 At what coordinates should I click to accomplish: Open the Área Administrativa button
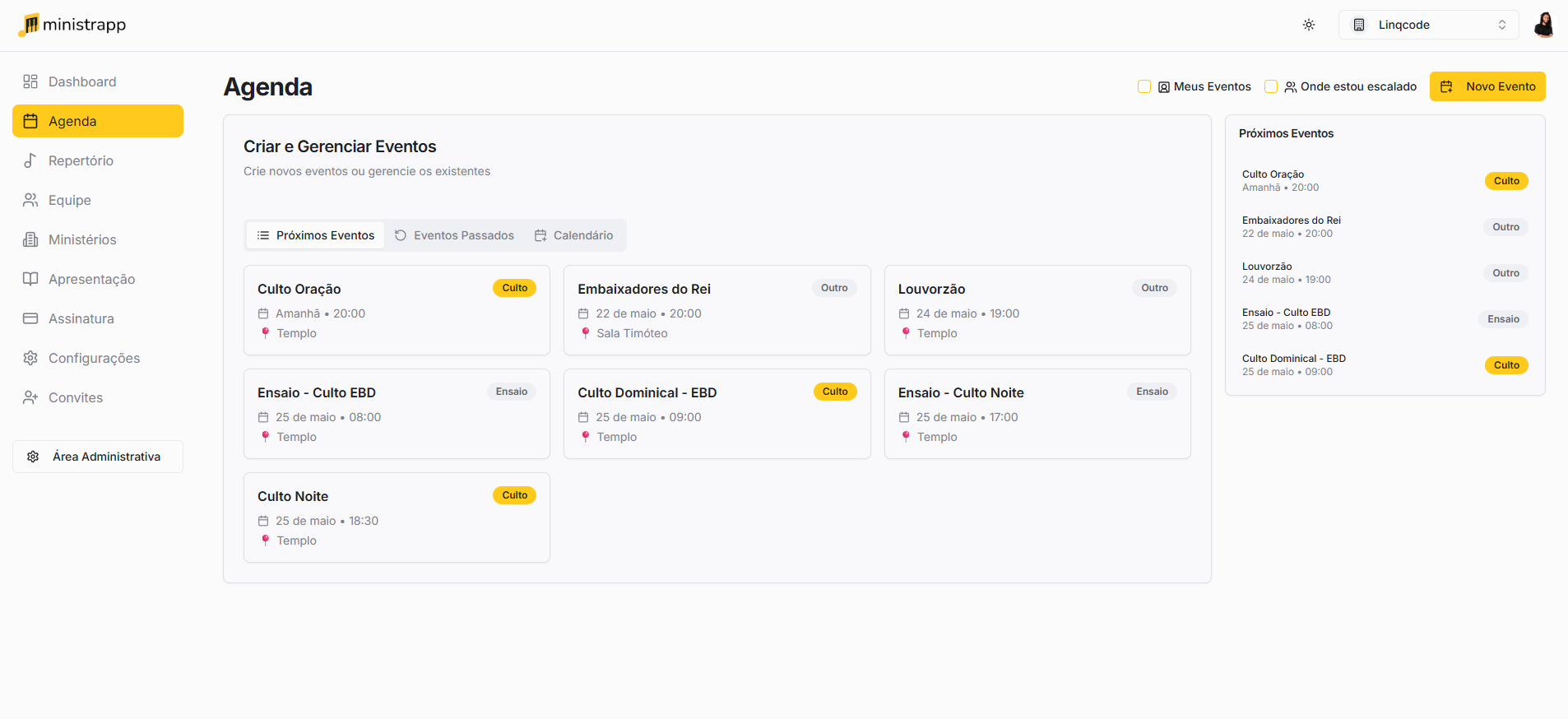[x=98, y=457]
